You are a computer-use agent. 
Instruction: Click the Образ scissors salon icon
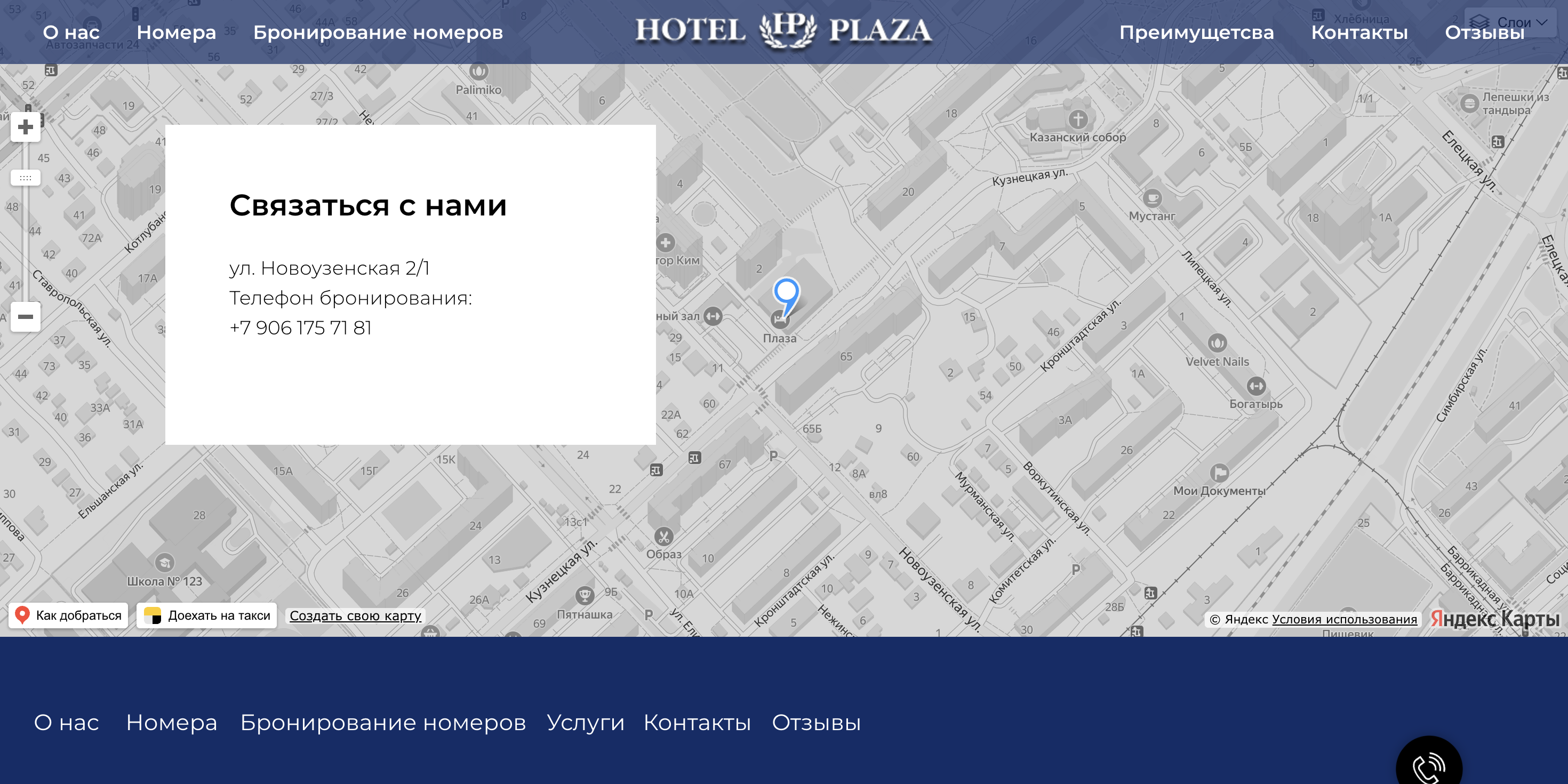click(663, 537)
